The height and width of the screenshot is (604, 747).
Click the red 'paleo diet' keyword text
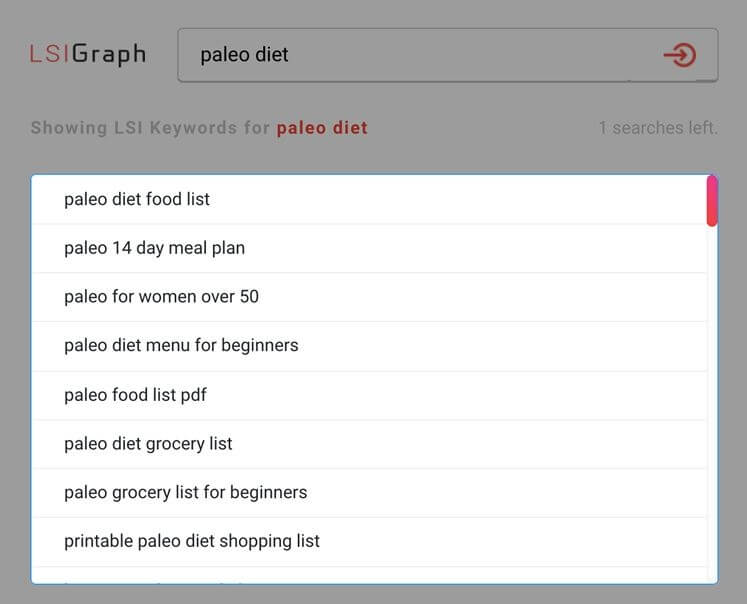(x=322, y=128)
